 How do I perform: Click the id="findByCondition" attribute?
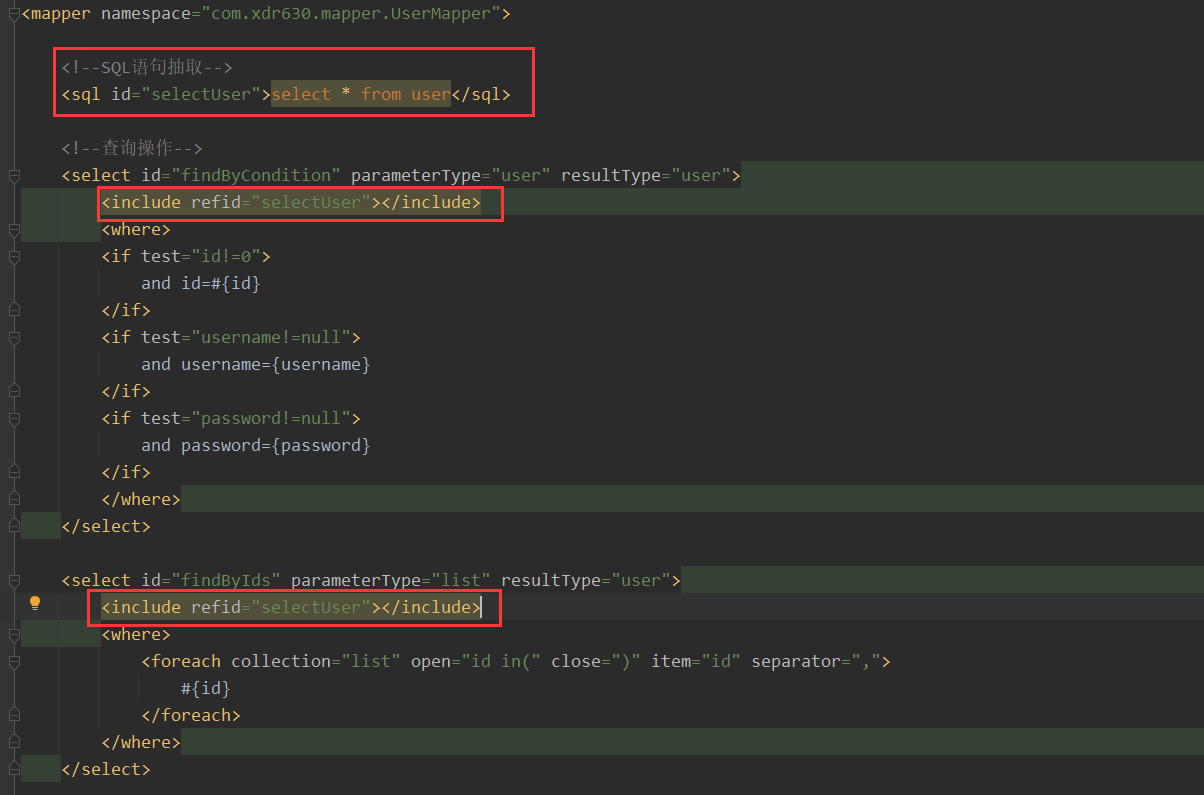[x=241, y=175]
